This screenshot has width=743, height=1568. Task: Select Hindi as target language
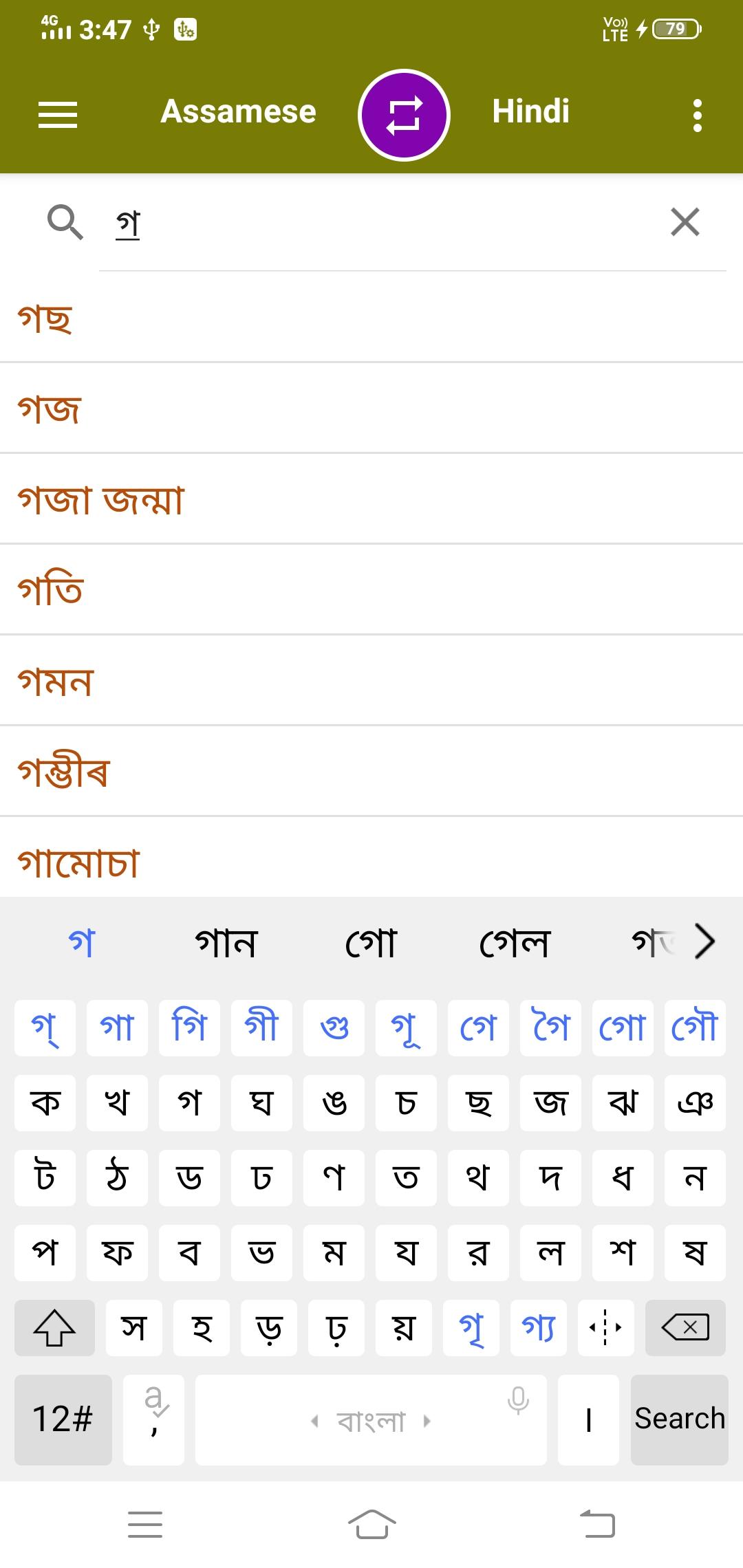[530, 111]
